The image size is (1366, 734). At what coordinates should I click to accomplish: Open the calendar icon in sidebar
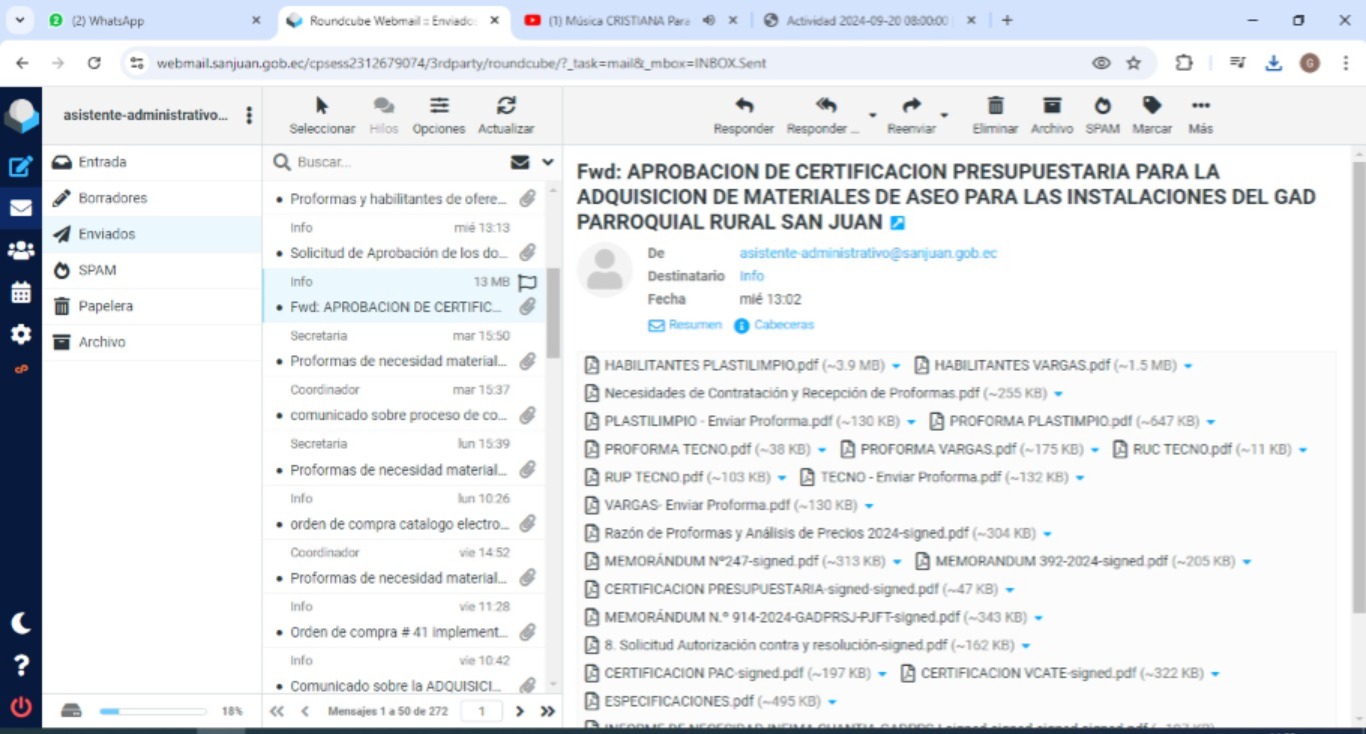point(21,292)
